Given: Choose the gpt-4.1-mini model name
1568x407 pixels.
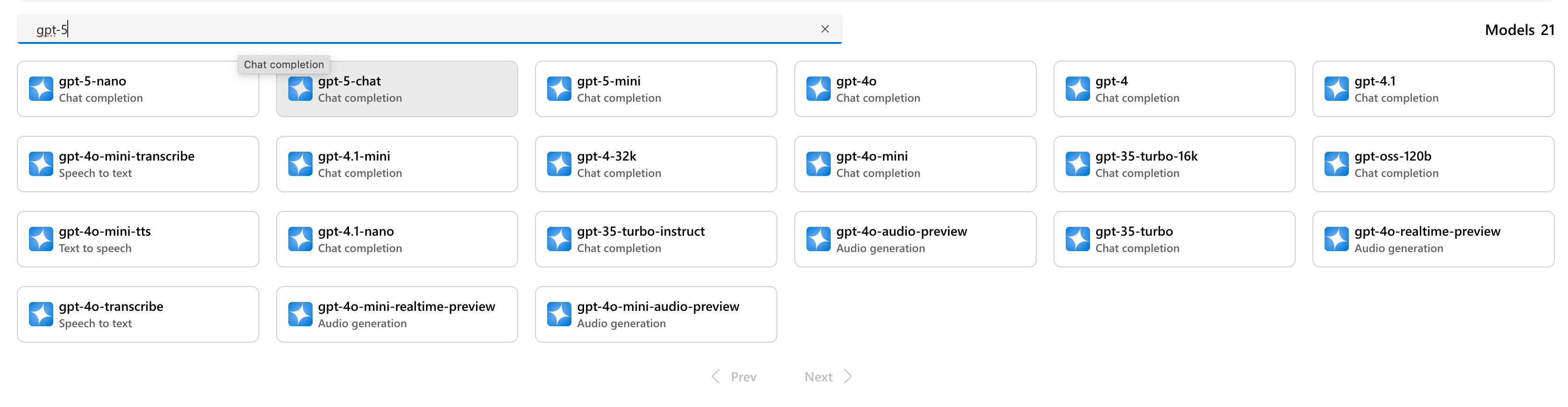Looking at the screenshot, I should 354,156.
